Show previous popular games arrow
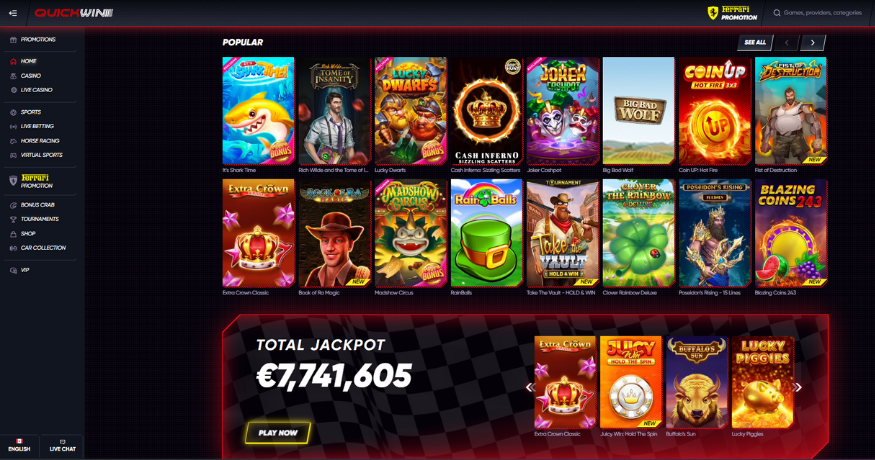Viewport: 875px width, 460px height. coord(786,42)
